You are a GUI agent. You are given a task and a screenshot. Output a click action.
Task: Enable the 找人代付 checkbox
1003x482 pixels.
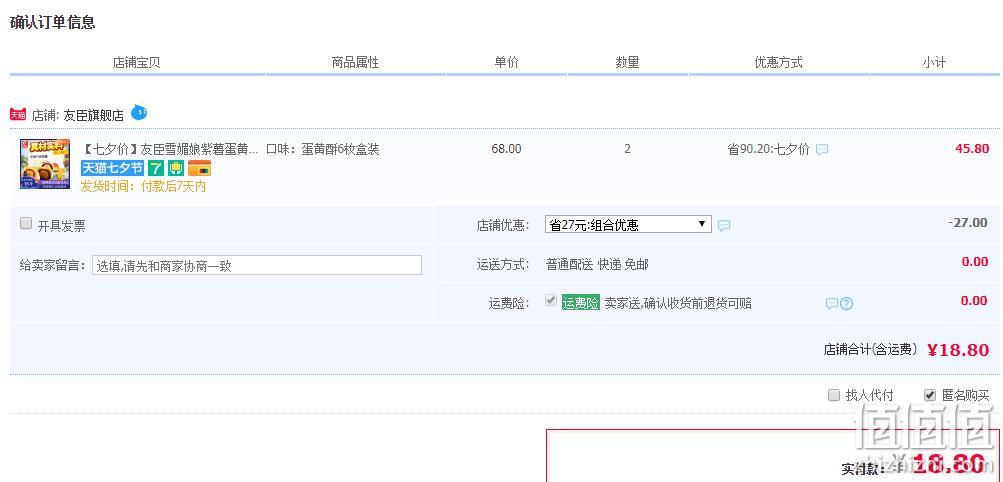click(x=833, y=395)
